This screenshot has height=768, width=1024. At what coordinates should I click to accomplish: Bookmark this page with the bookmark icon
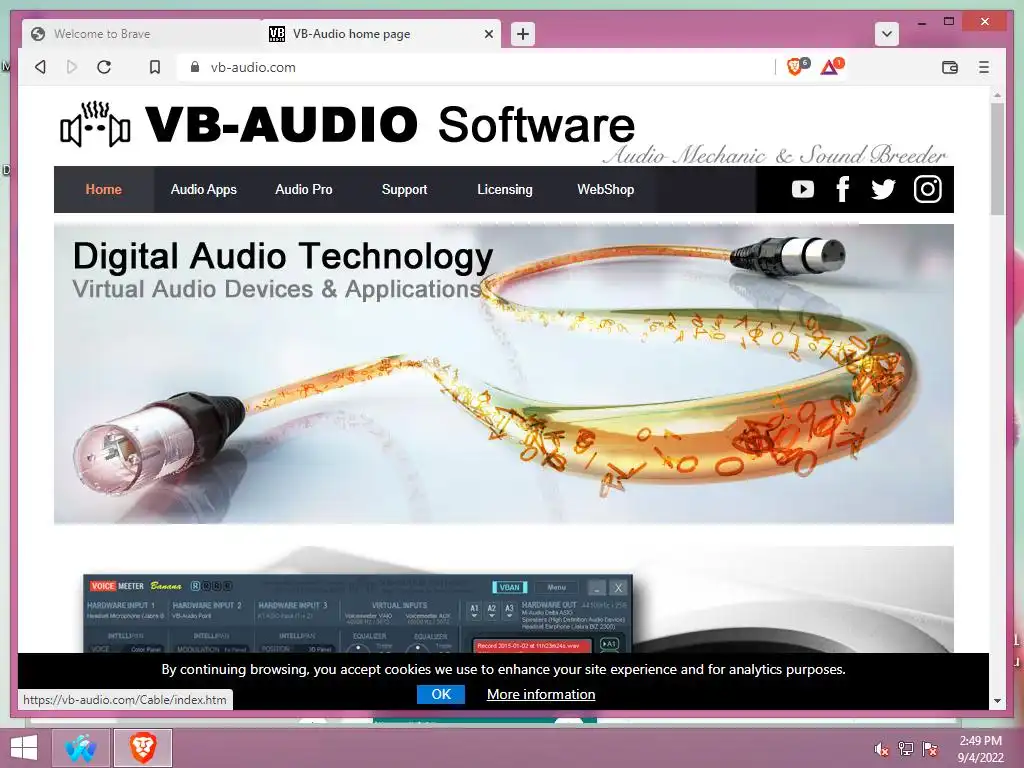155,67
